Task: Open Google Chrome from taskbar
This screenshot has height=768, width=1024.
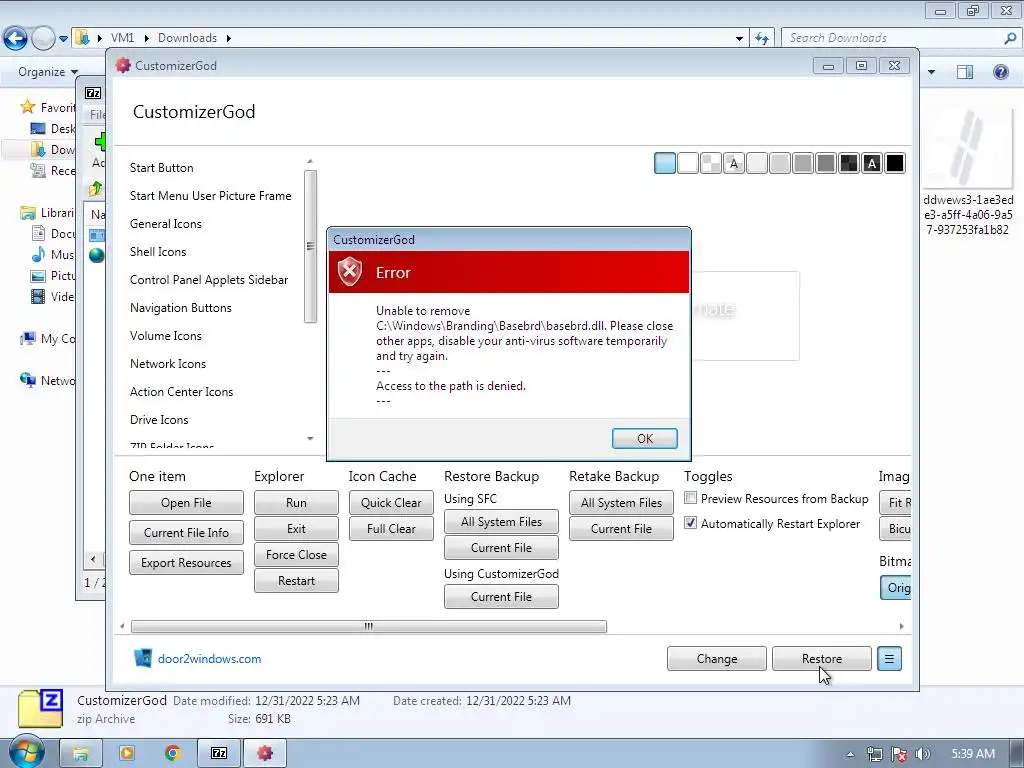Action: (172, 753)
